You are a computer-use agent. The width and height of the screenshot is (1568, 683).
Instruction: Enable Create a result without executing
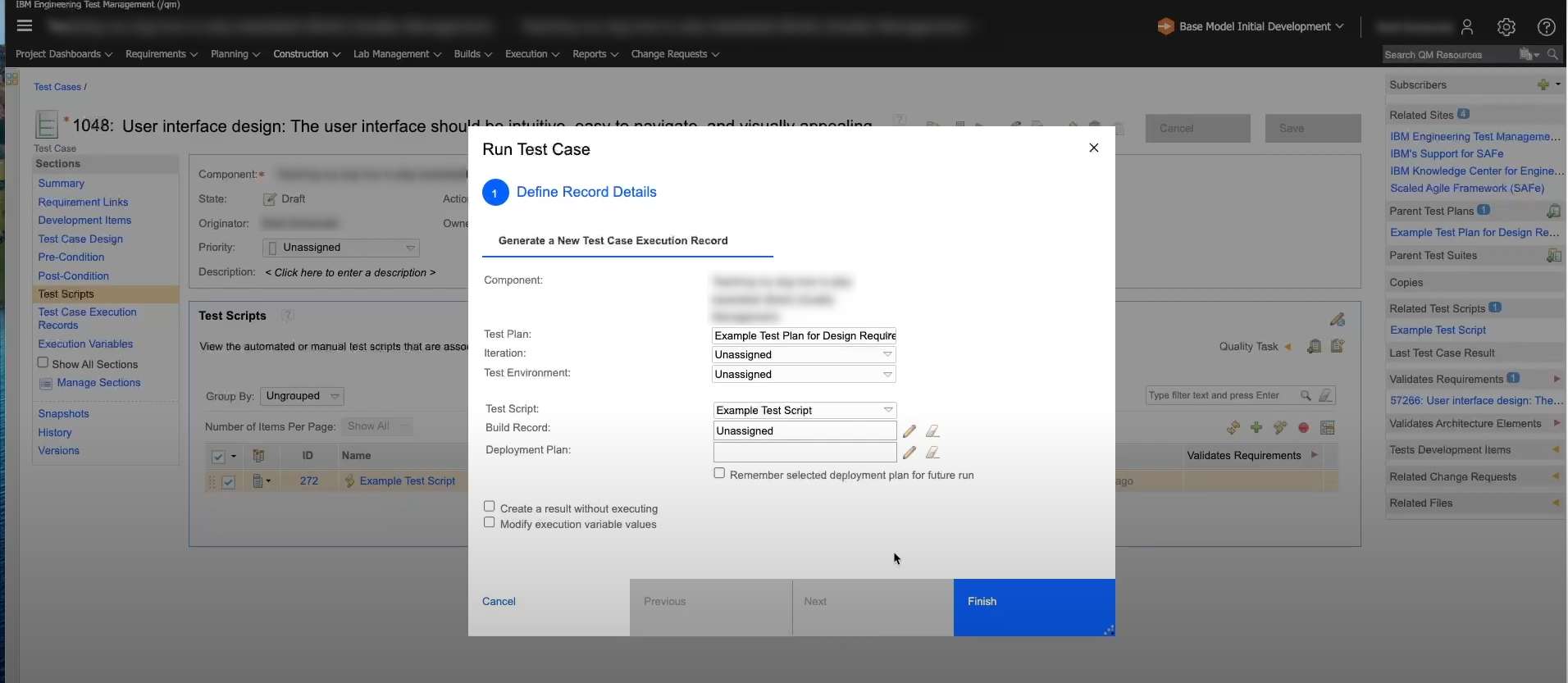tap(490, 507)
